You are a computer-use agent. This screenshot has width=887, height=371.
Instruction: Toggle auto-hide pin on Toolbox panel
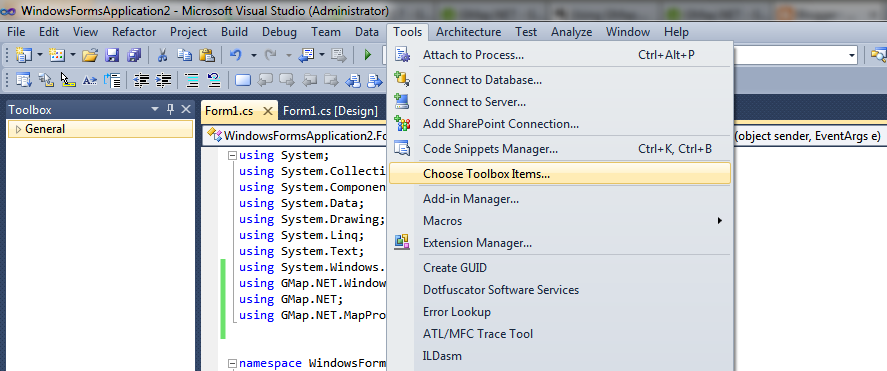point(170,110)
